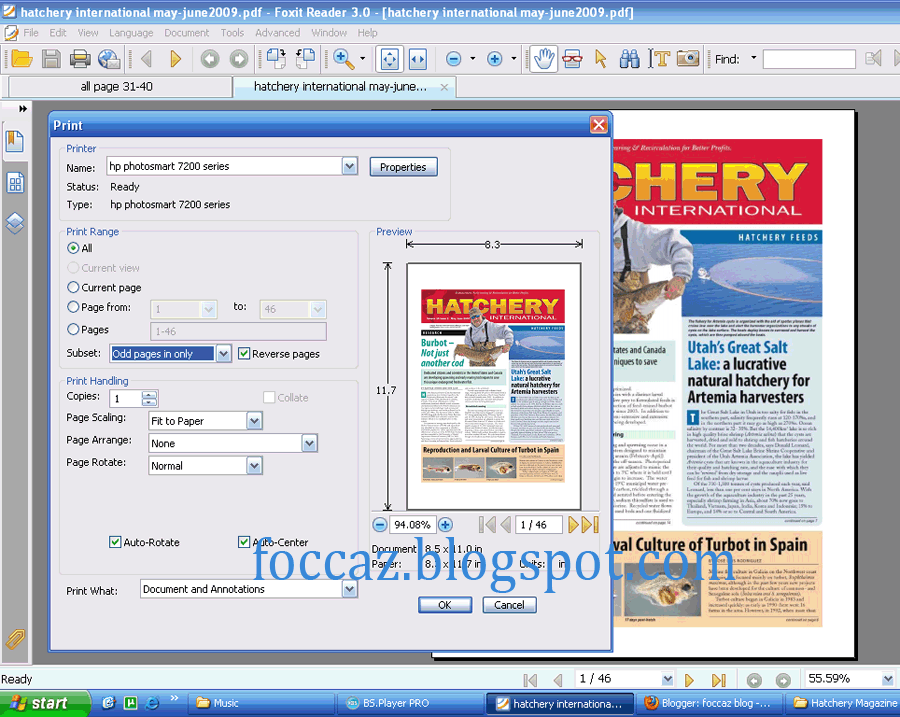Image resolution: width=900 pixels, height=717 pixels.
Task: Click the Fit Page toolbar icon
Action: point(390,59)
